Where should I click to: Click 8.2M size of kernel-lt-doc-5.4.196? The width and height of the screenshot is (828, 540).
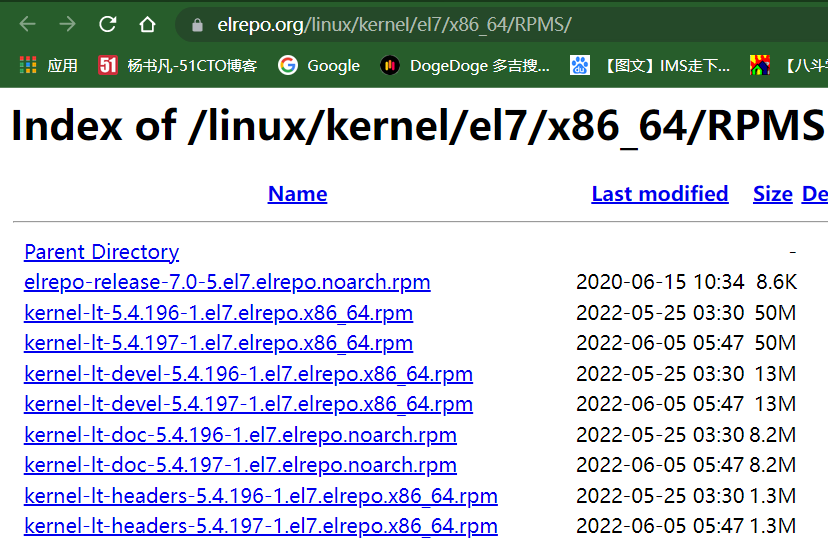click(773, 434)
